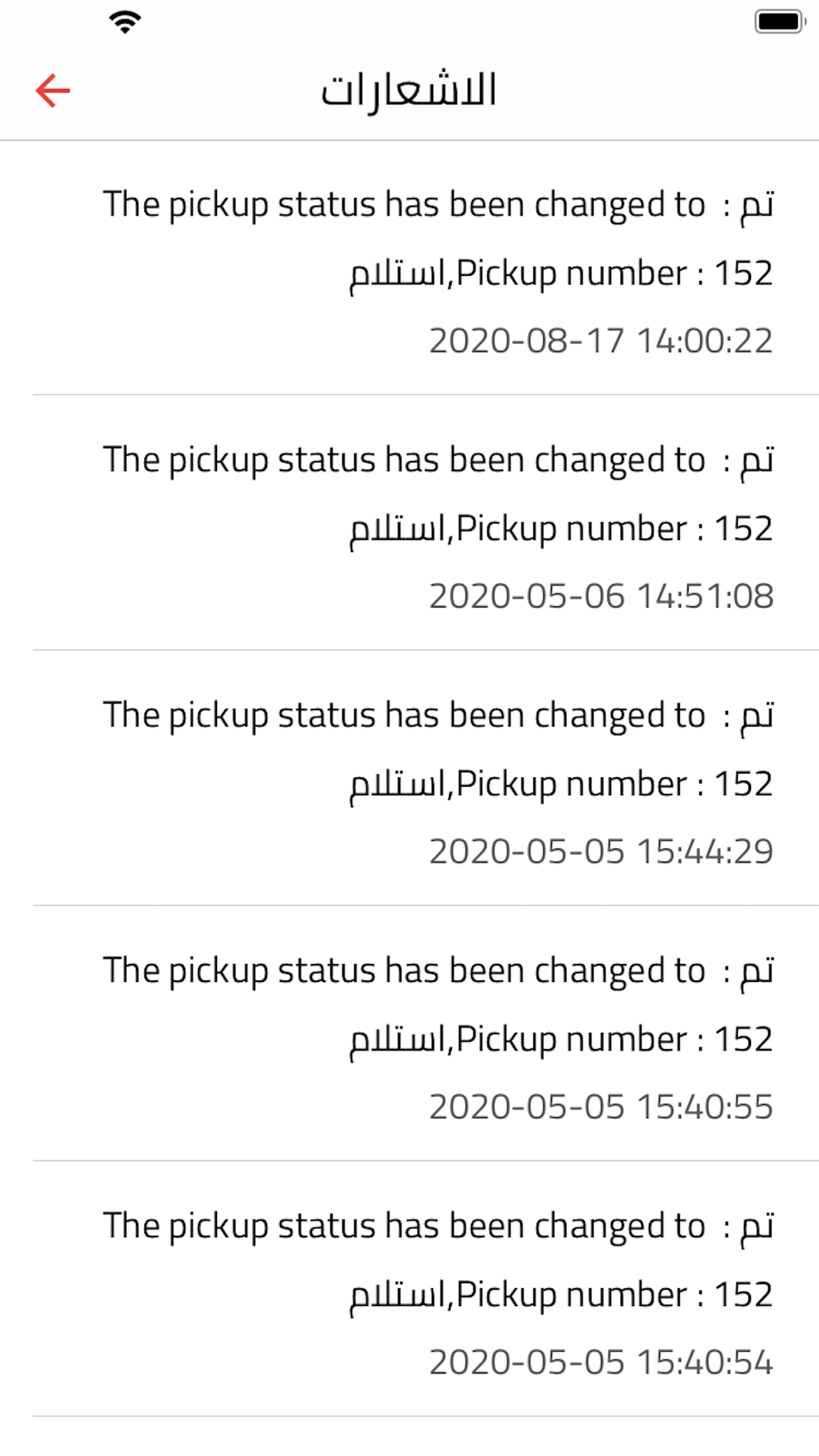This screenshot has width=819, height=1456.
Task: Check the Wi-Fi status icon
Action: pyautogui.click(x=124, y=21)
